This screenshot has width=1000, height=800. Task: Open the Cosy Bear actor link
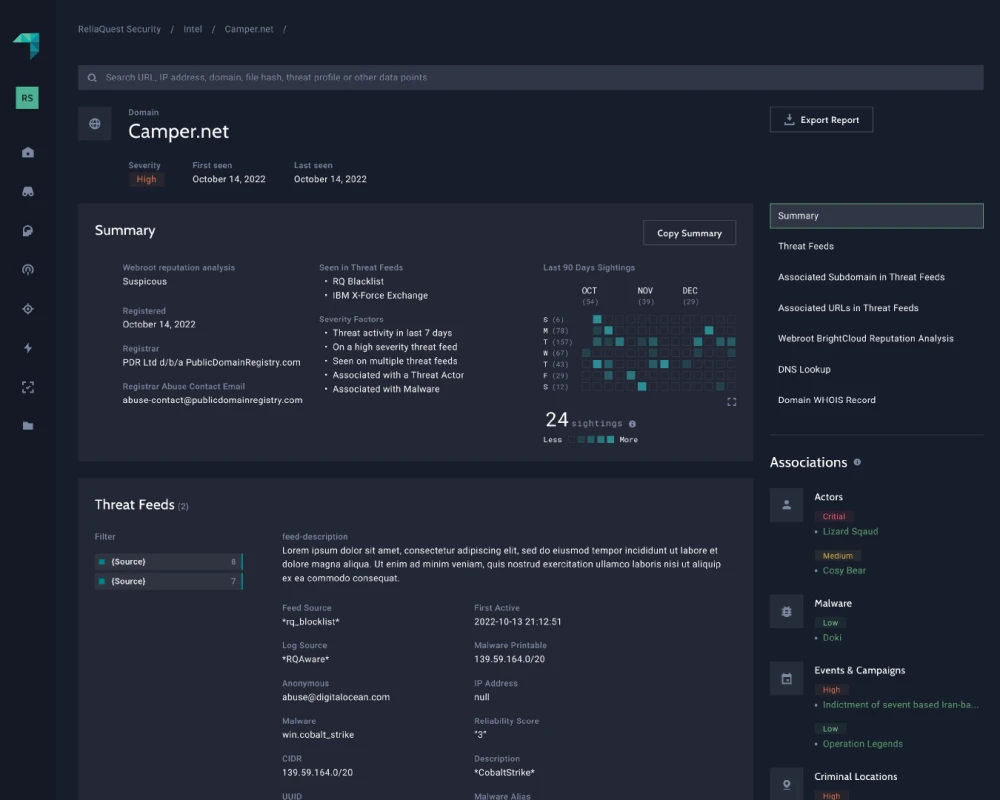click(844, 570)
